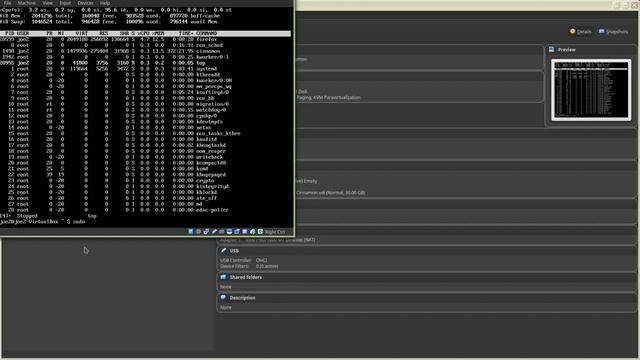
Task: Click the '[4]+ Stopped top' line
Action: tap(48, 216)
